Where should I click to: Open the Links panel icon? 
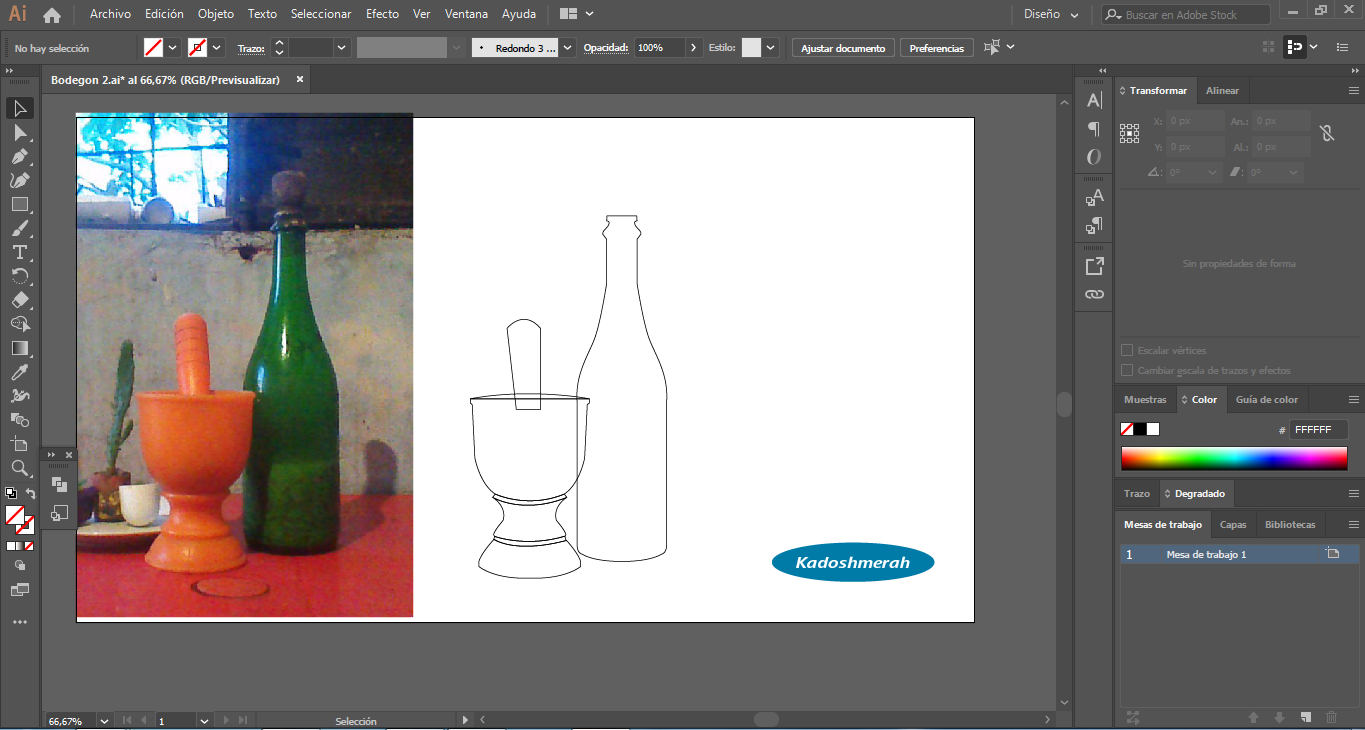[1094, 294]
